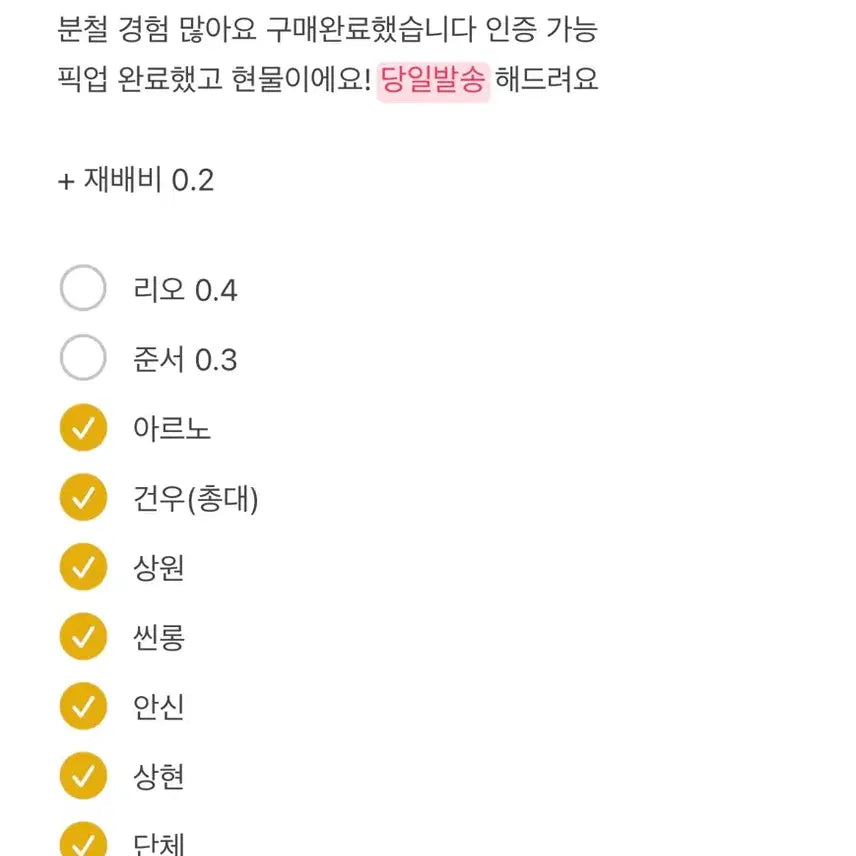Deselect the 건우(총대) checkbox
The height and width of the screenshot is (856, 856).
coord(83,497)
